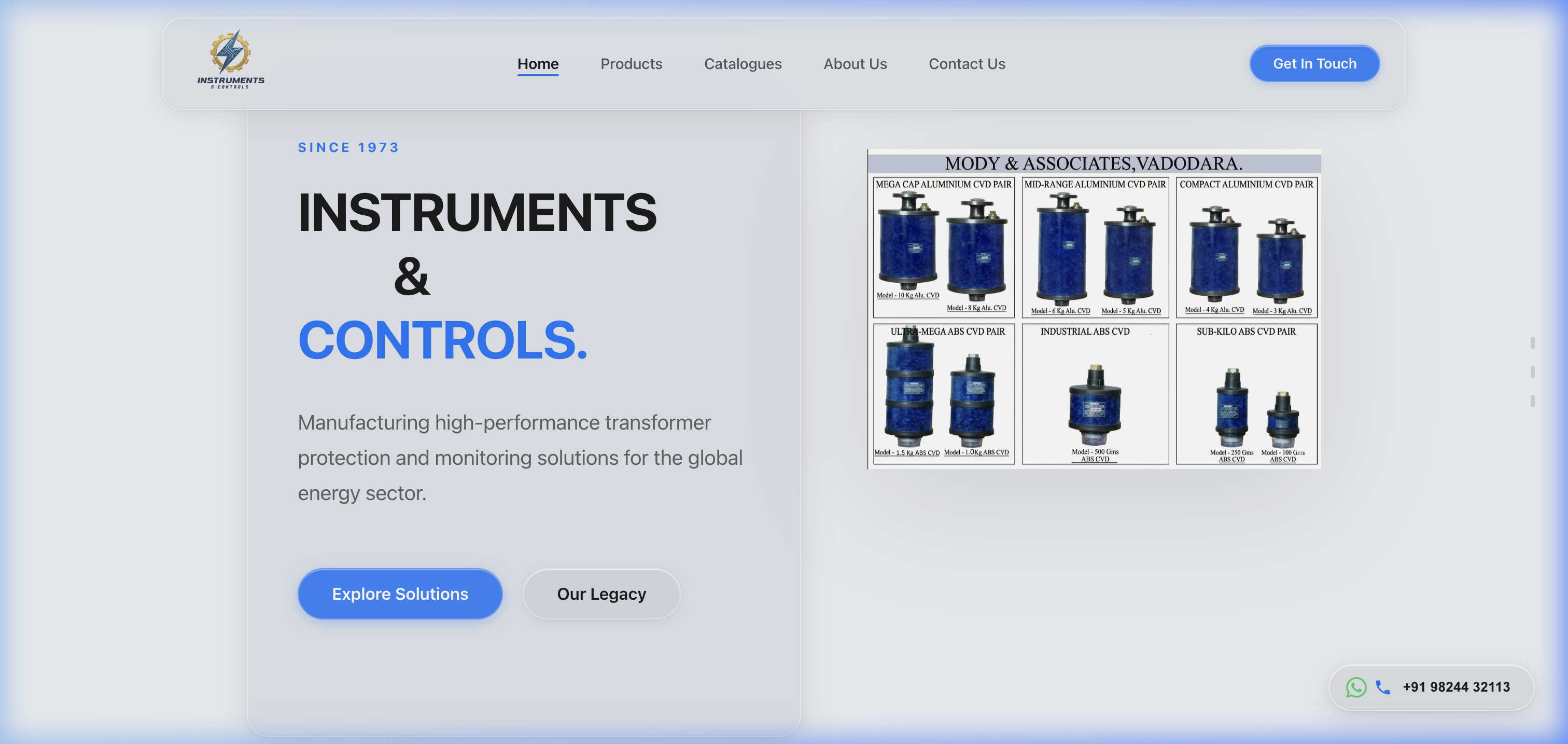Image resolution: width=1568 pixels, height=744 pixels.
Task: Click the Explore Solutions button
Action: 400,594
